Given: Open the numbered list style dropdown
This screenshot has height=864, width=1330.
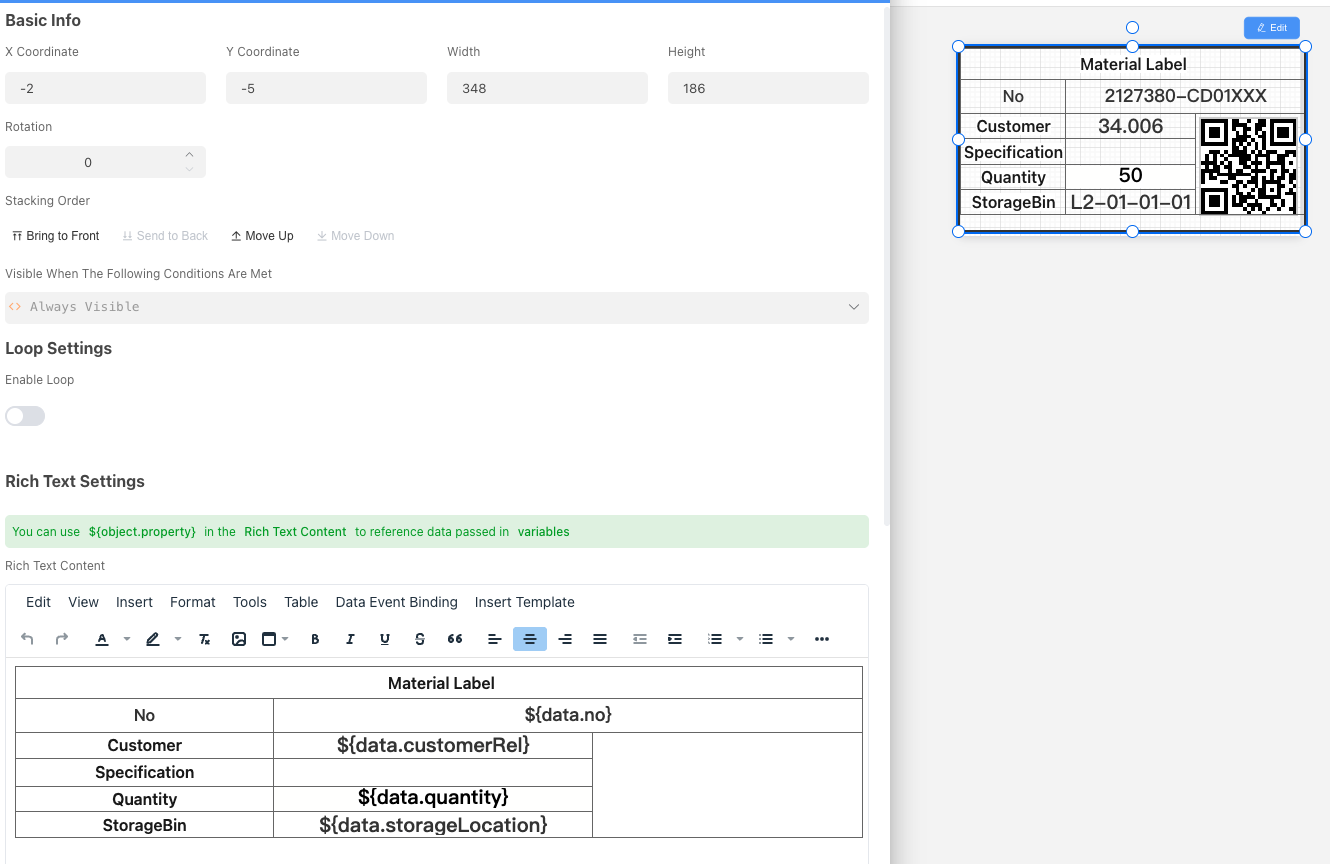Looking at the screenshot, I should pyautogui.click(x=740, y=639).
